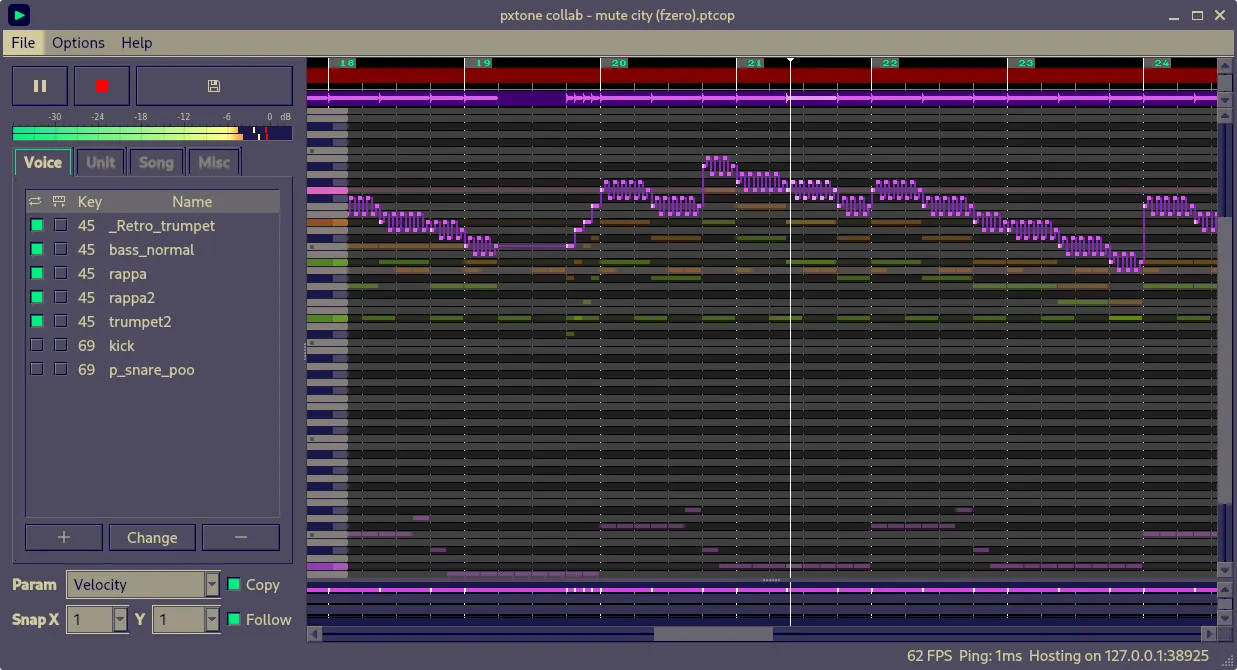Image resolution: width=1237 pixels, height=670 pixels.
Task: Open the Snap Y dropdown
Action: pos(185,619)
